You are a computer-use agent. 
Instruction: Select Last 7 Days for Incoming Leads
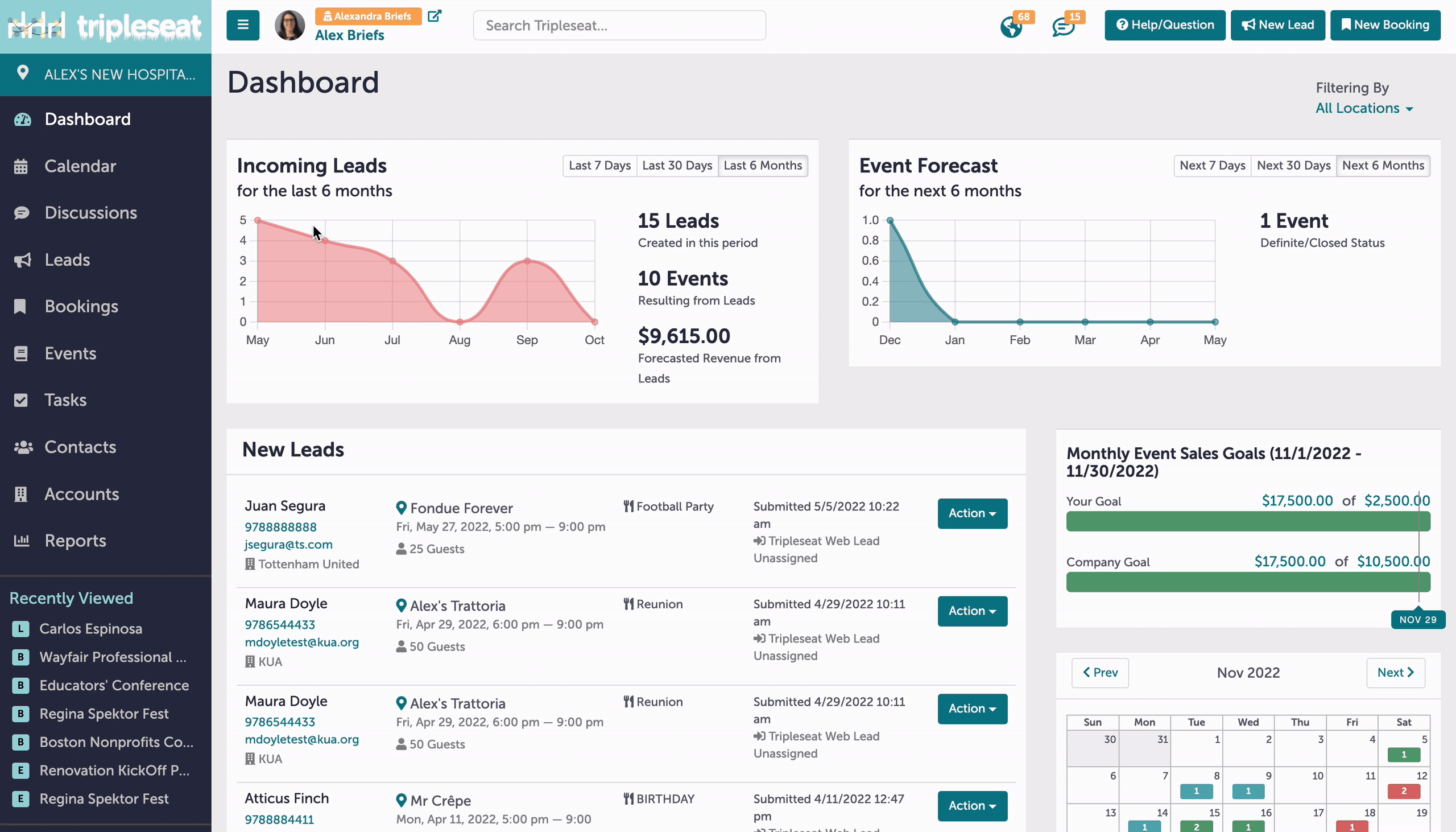(599, 166)
